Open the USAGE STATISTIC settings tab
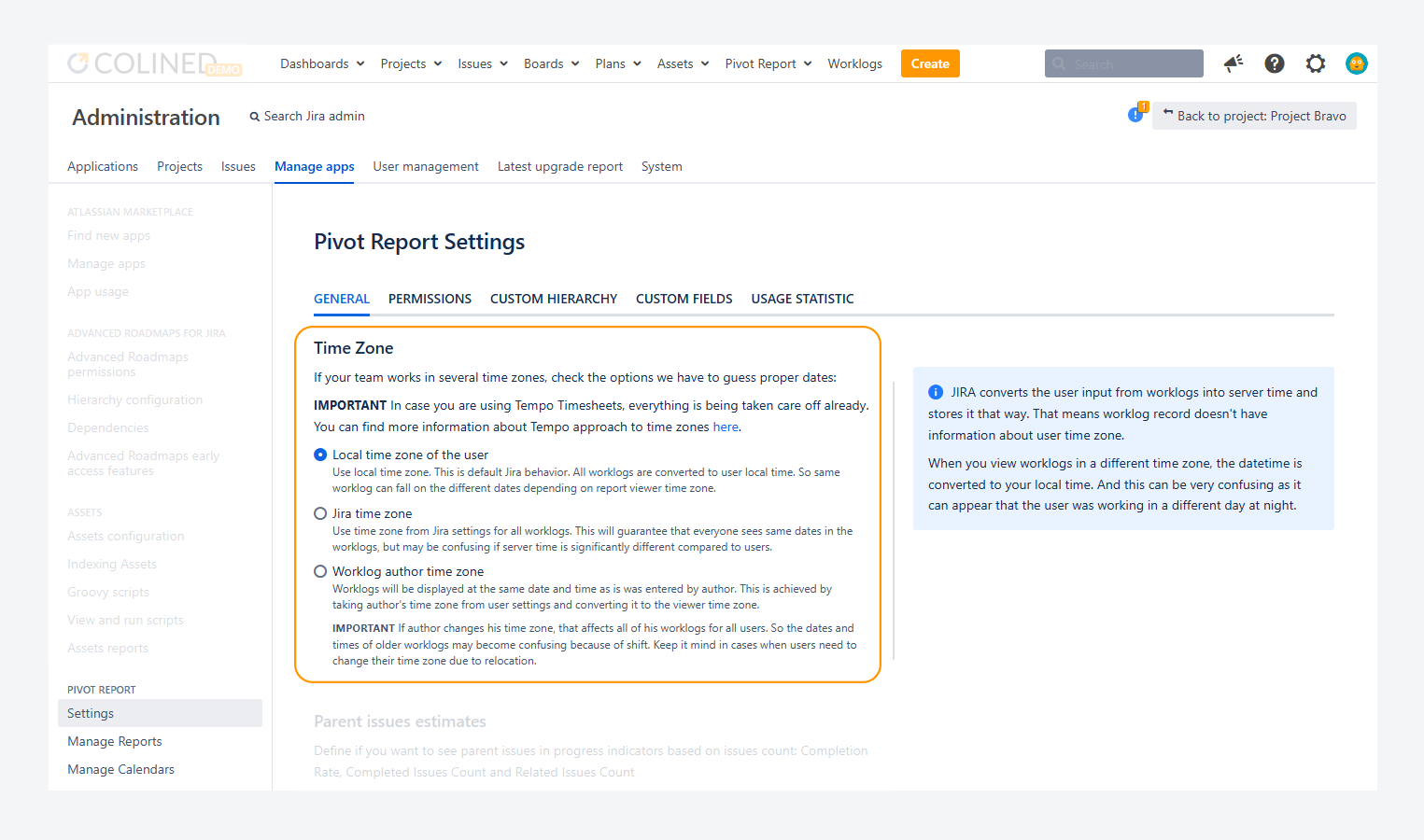 coord(803,299)
